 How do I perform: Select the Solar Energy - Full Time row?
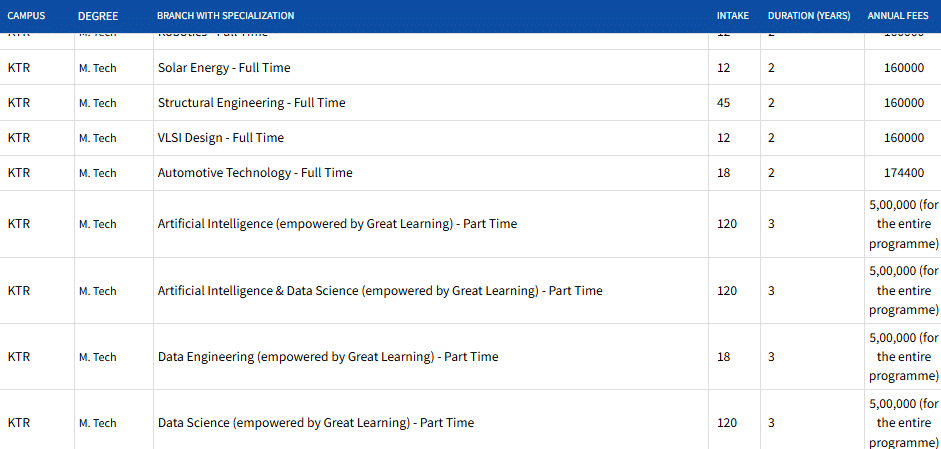click(x=224, y=68)
